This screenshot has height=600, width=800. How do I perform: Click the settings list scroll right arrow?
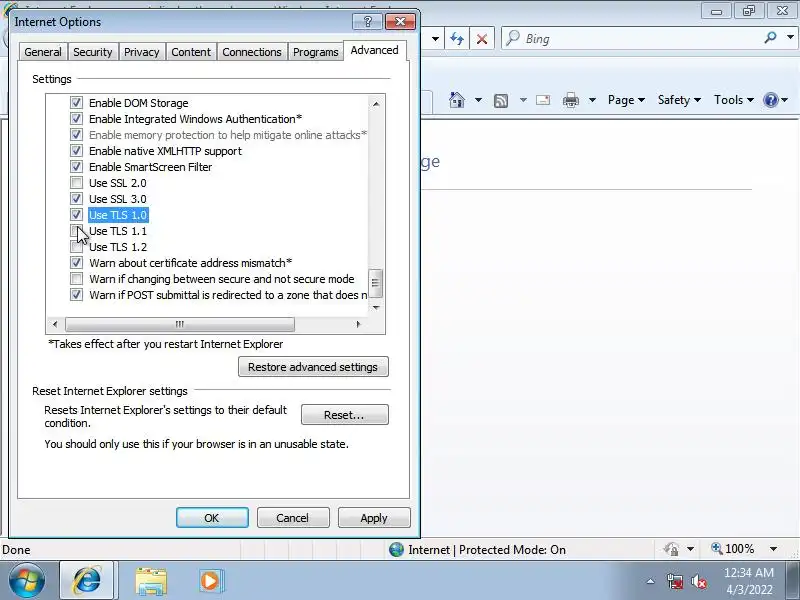358,324
